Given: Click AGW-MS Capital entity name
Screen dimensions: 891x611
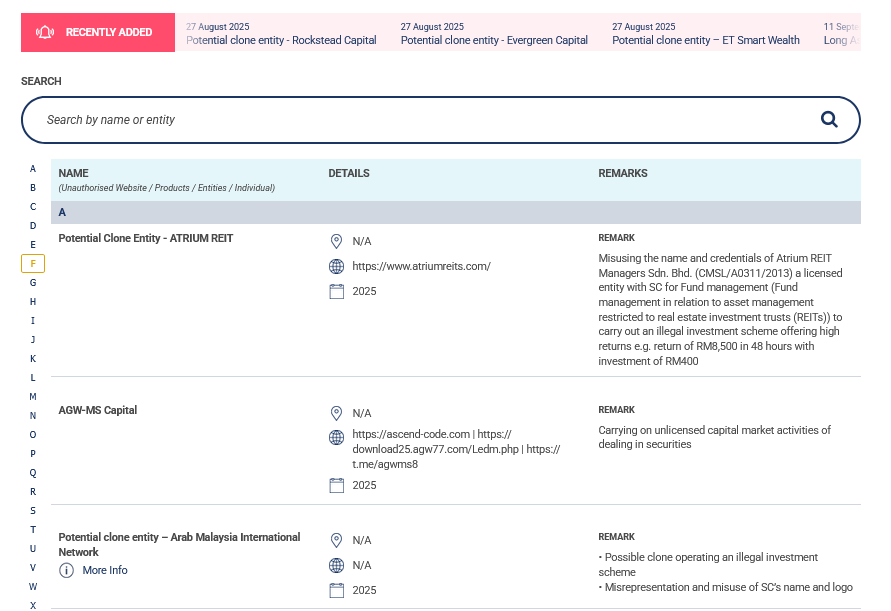Looking at the screenshot, I should pyautogui.click(x=98, y=410).
